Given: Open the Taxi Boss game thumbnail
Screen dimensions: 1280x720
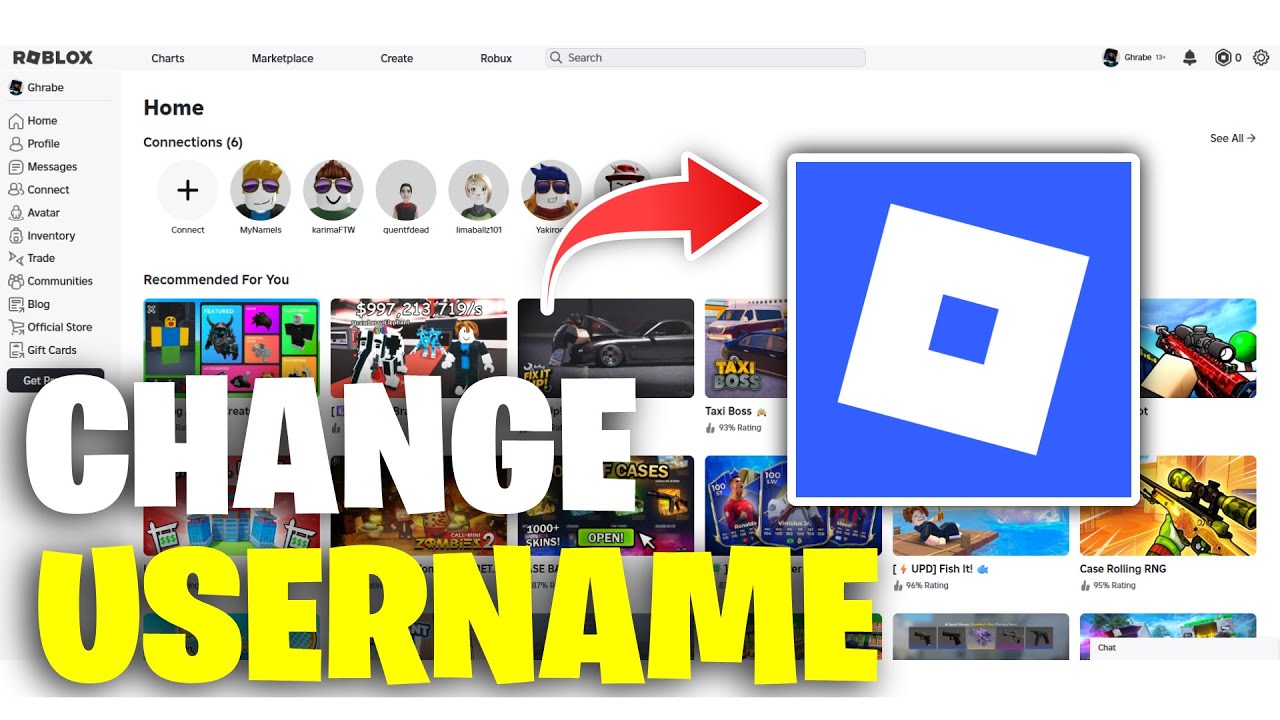Looking at the screenshot, I should click(x=745, y=348).
